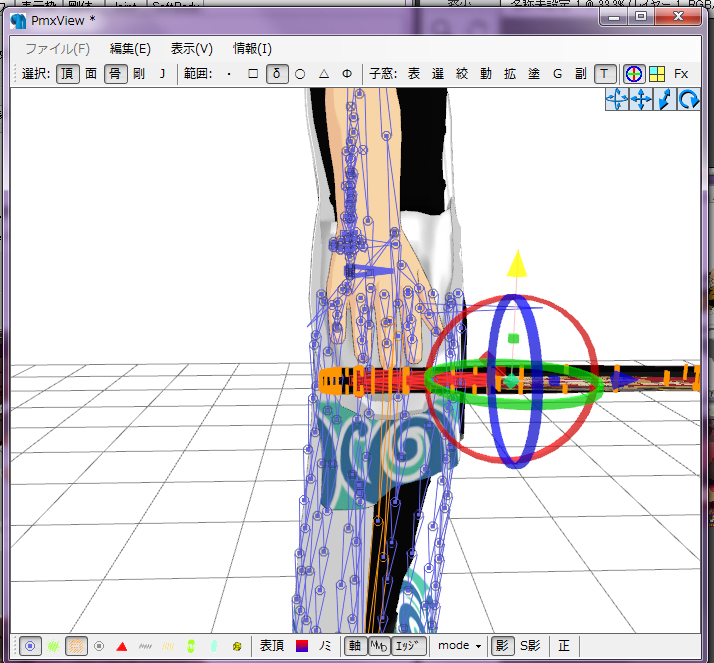Toggle the S影 self-shadow button
The image size is (714, 663).
530,646
